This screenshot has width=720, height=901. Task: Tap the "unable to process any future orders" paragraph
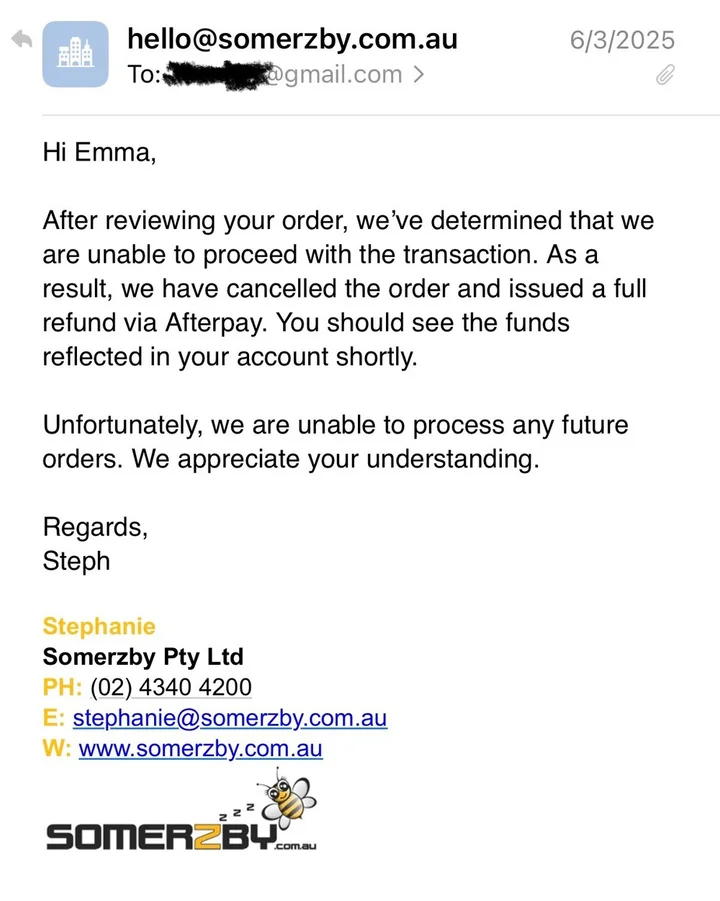click(x=335, y=442)
